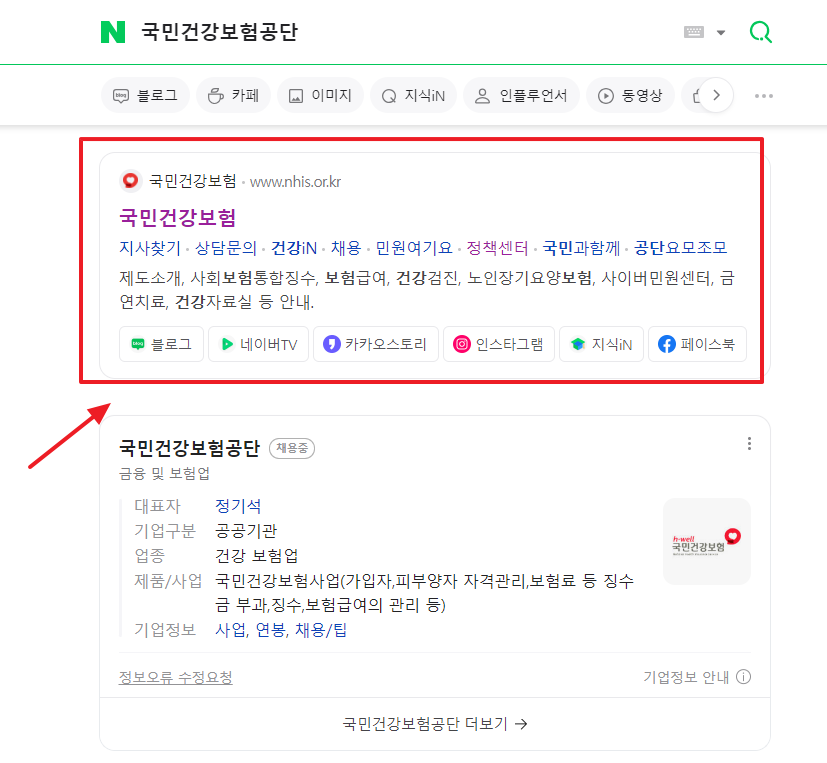Open the 채용/팁 company info link
The image size is (827, 763).
321,630
